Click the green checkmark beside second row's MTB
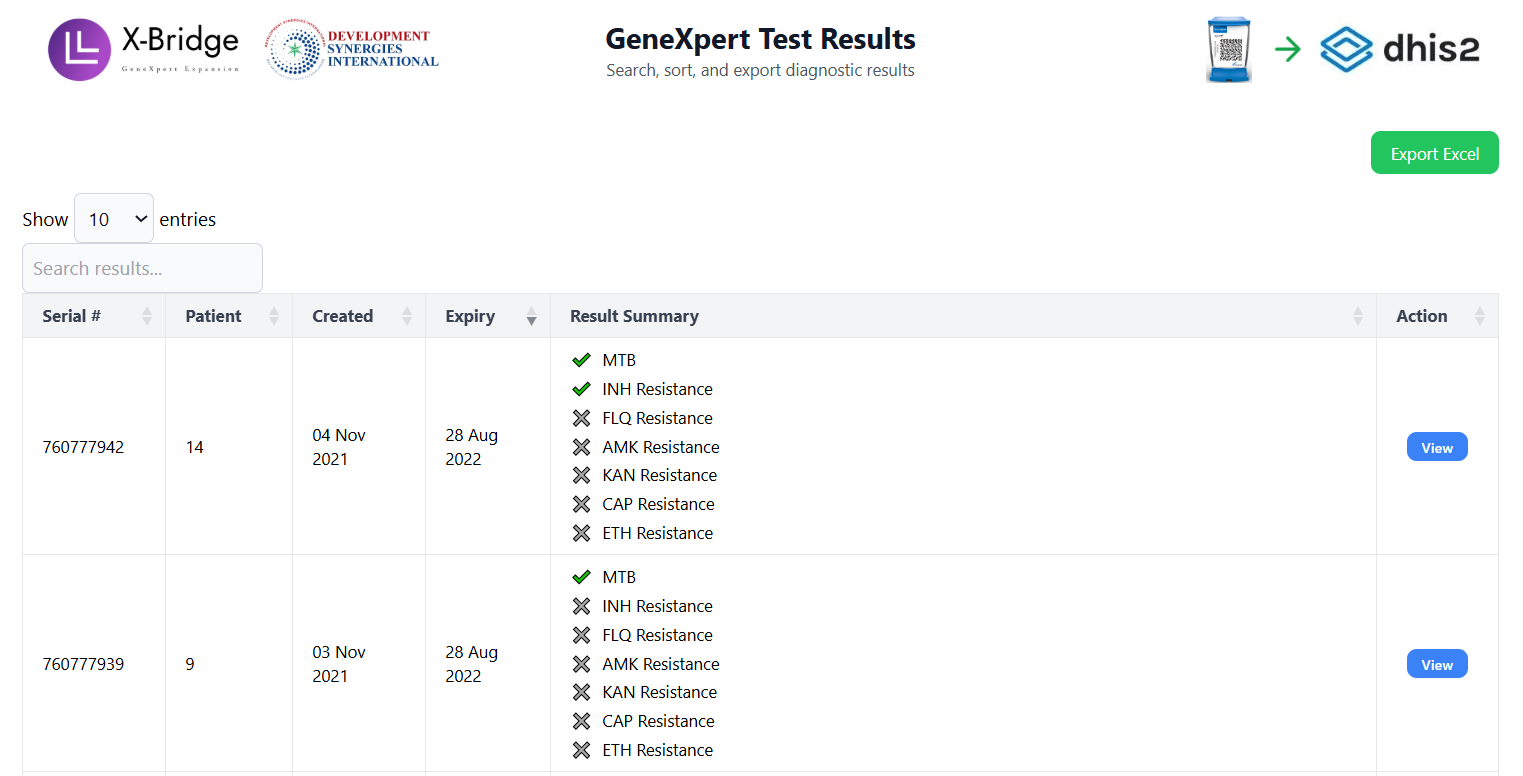 (x=581, y=577)
